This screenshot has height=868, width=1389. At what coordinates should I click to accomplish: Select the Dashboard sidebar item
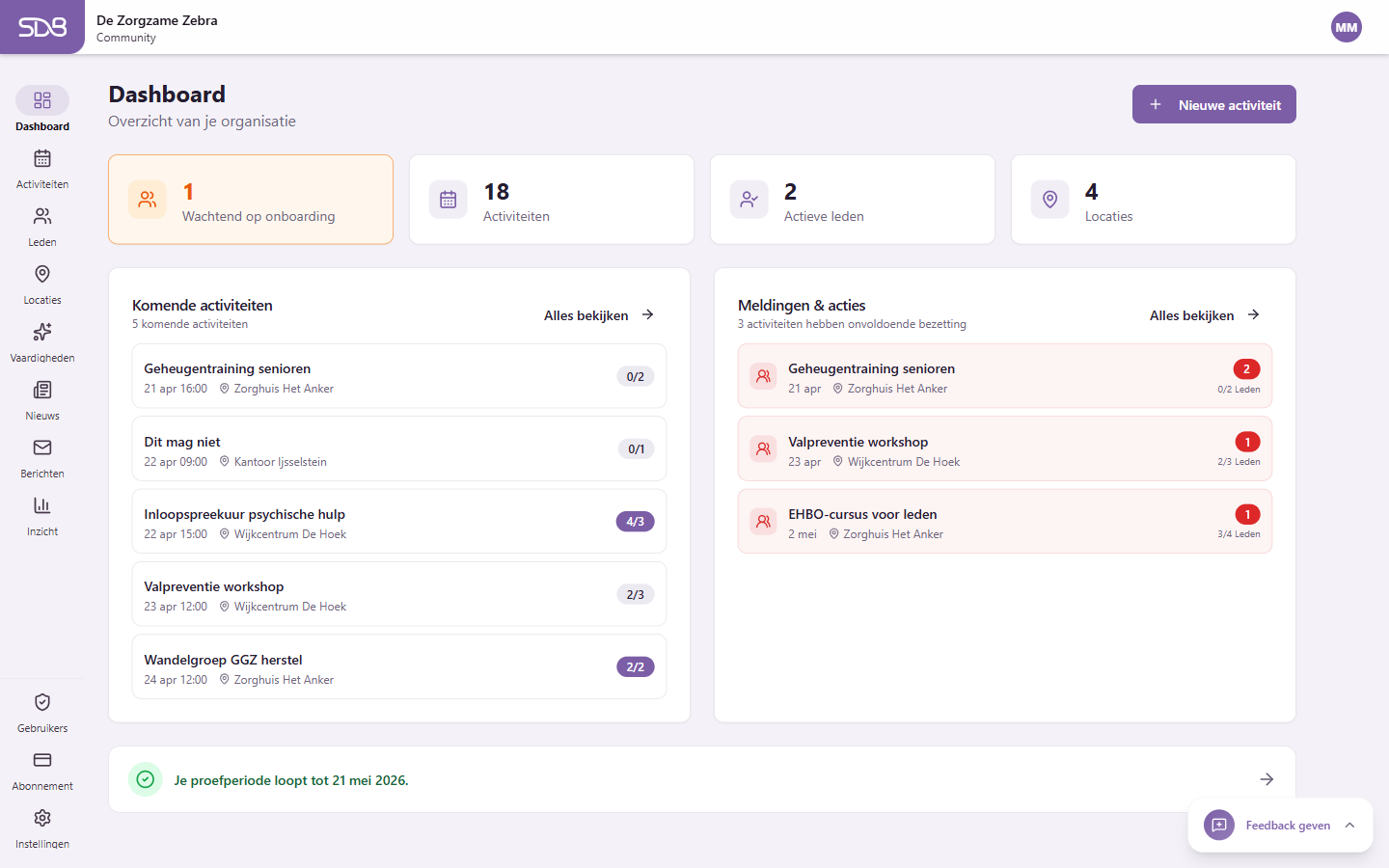point(42,99)
